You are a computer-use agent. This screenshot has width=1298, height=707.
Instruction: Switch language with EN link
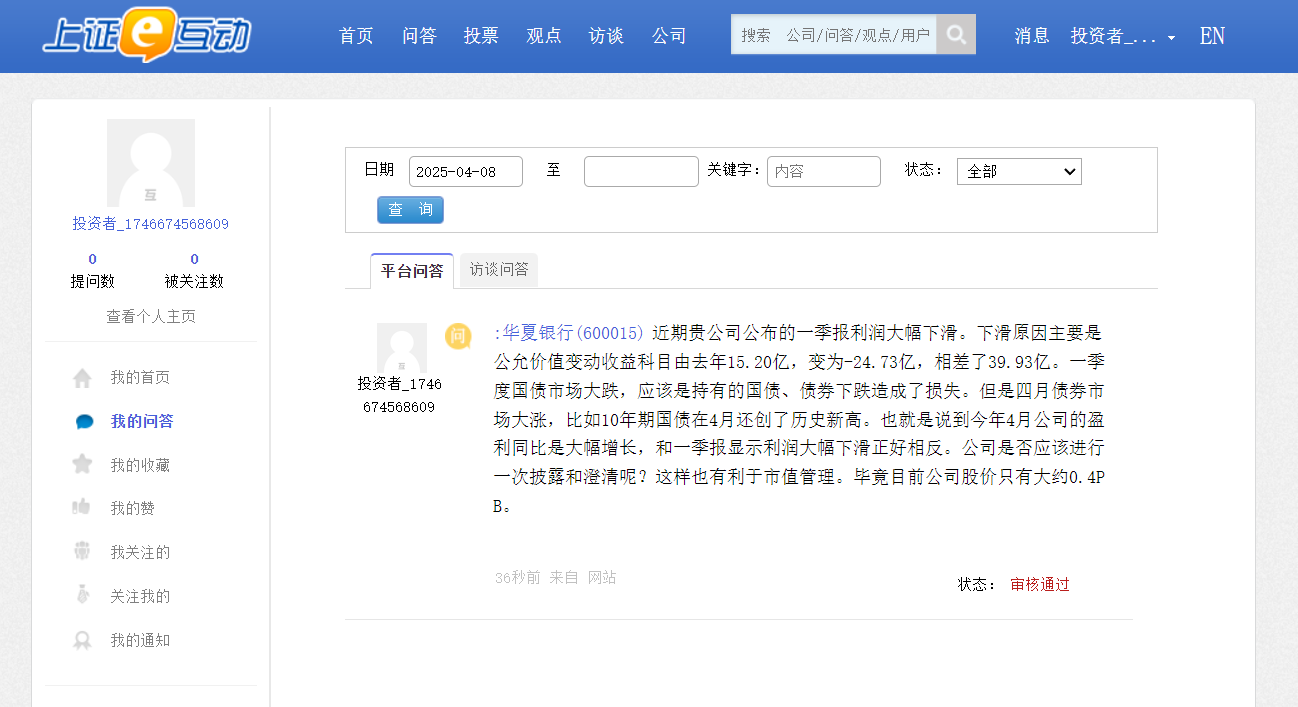coord(1212,36)
